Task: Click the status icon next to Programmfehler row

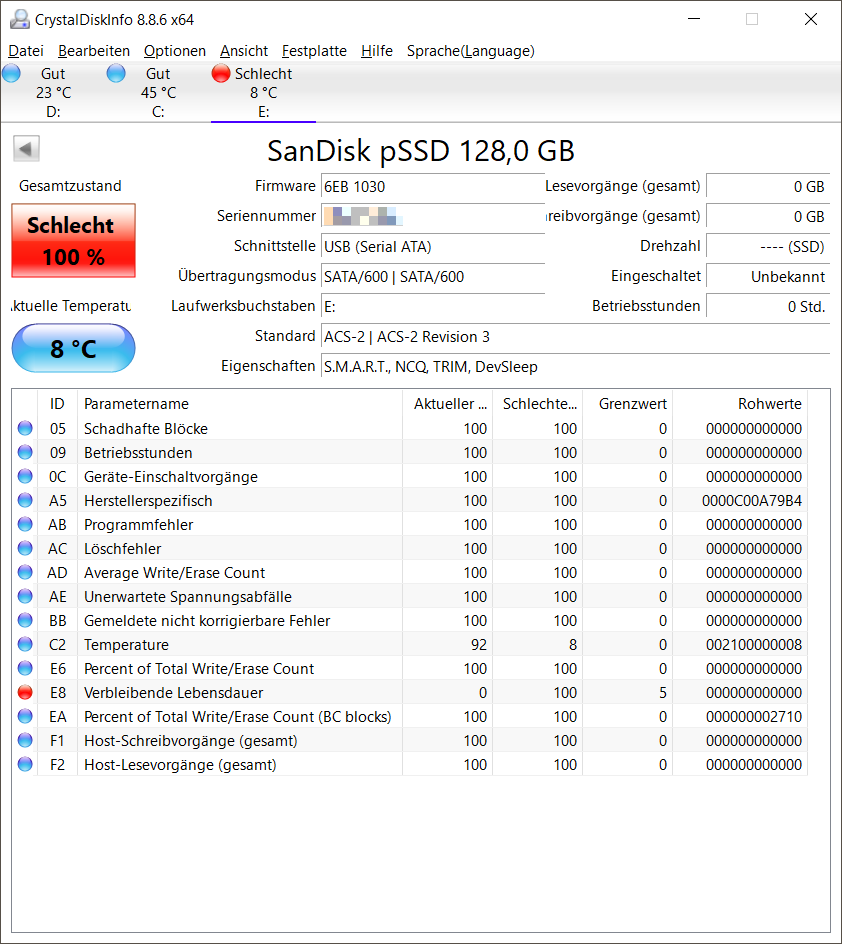Action: pyautogui.click(x=24, y=524)
